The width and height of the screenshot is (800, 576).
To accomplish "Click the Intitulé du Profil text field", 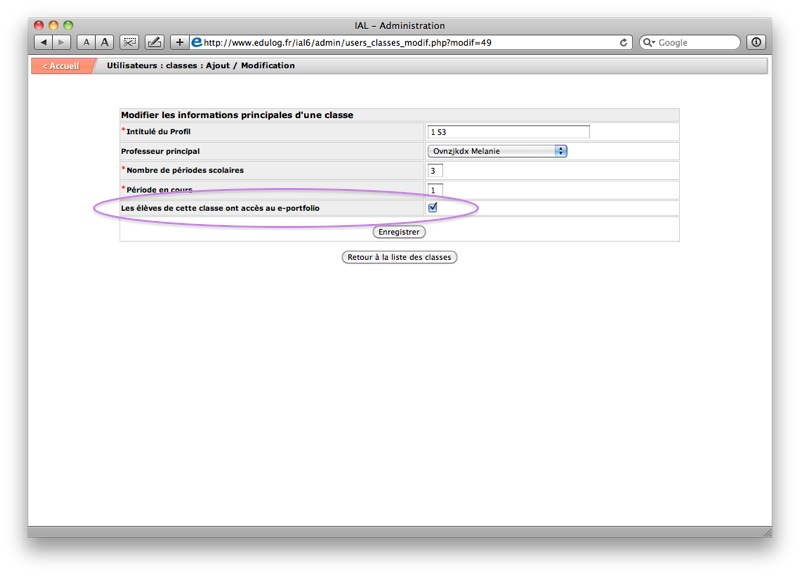I will click(508, 132).
